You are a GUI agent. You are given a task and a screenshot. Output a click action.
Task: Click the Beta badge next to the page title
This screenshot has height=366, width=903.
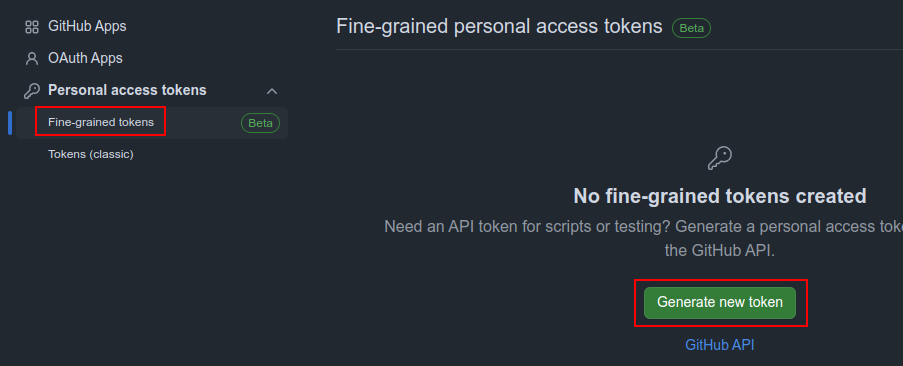[691, 28]
